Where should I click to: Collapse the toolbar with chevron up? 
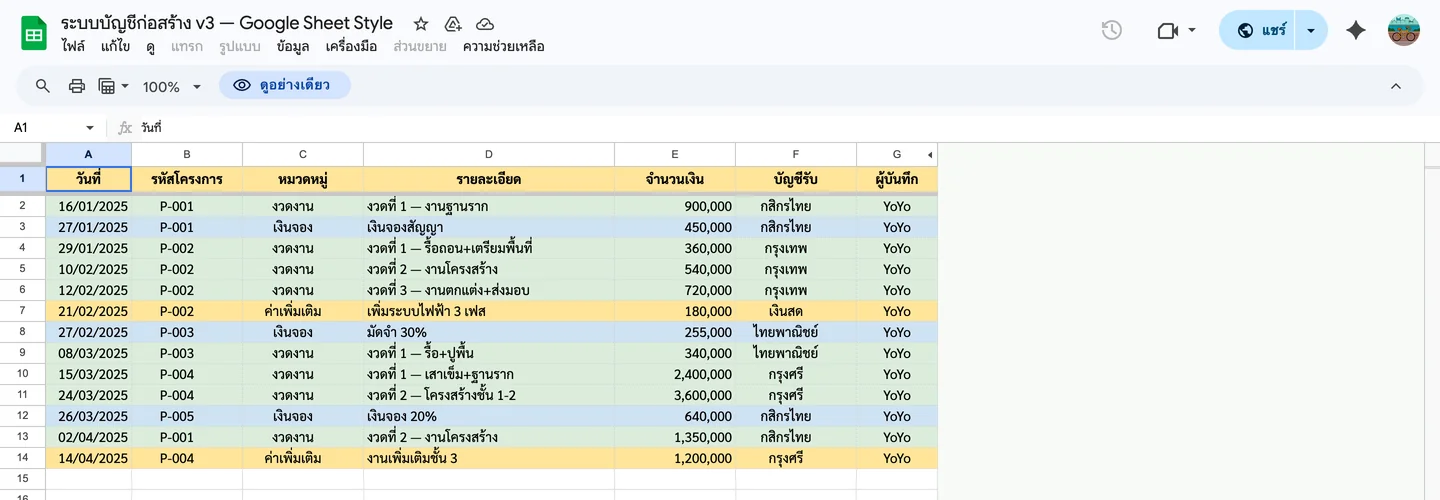(1396, 86)
